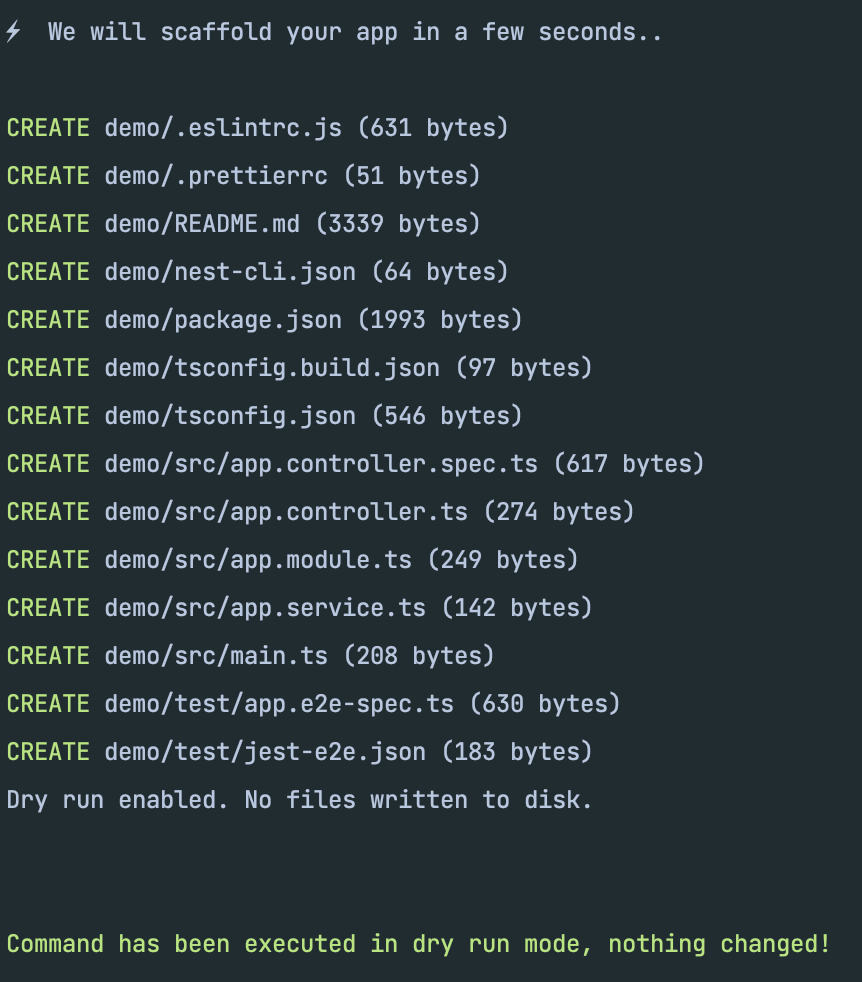
Task: Click the lightning bolt icon
Action: (x=13, y=32)
